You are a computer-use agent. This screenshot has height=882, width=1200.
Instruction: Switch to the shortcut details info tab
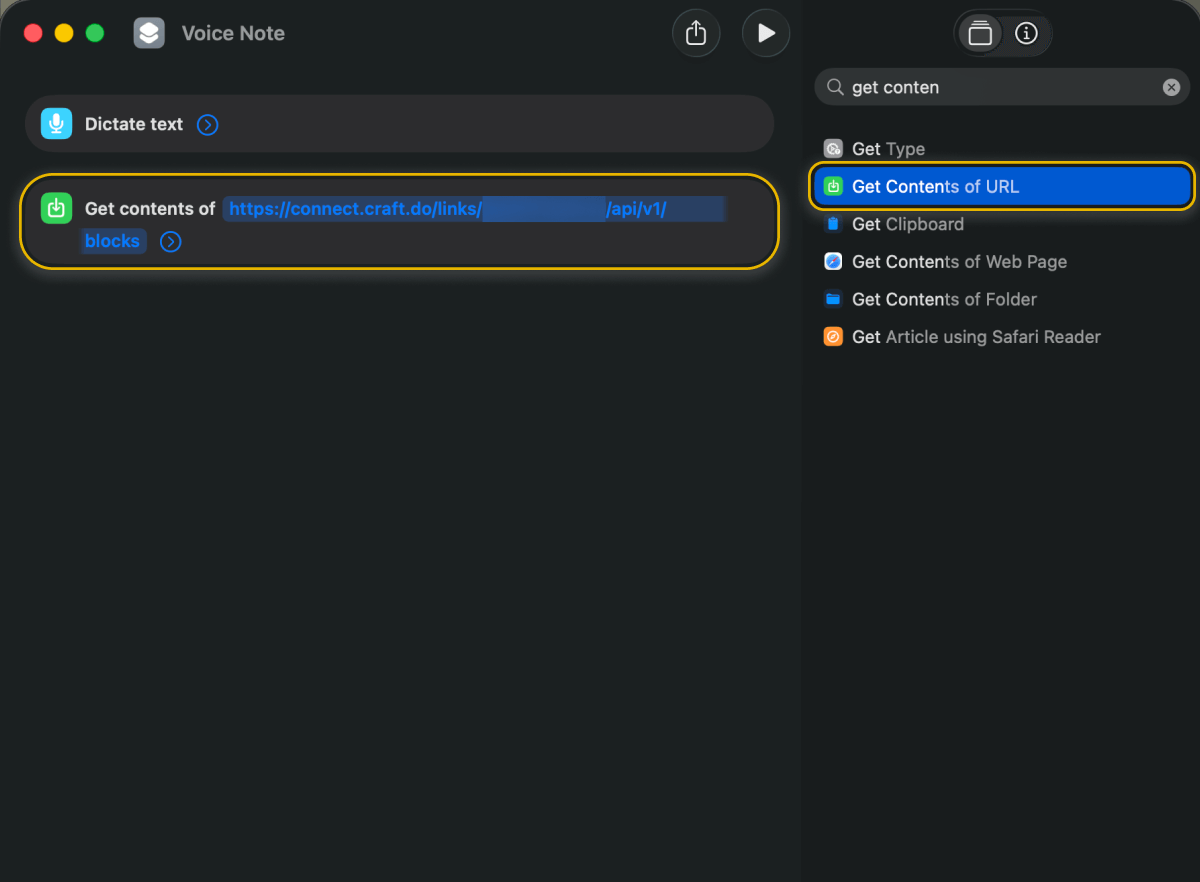point(1026,32)
